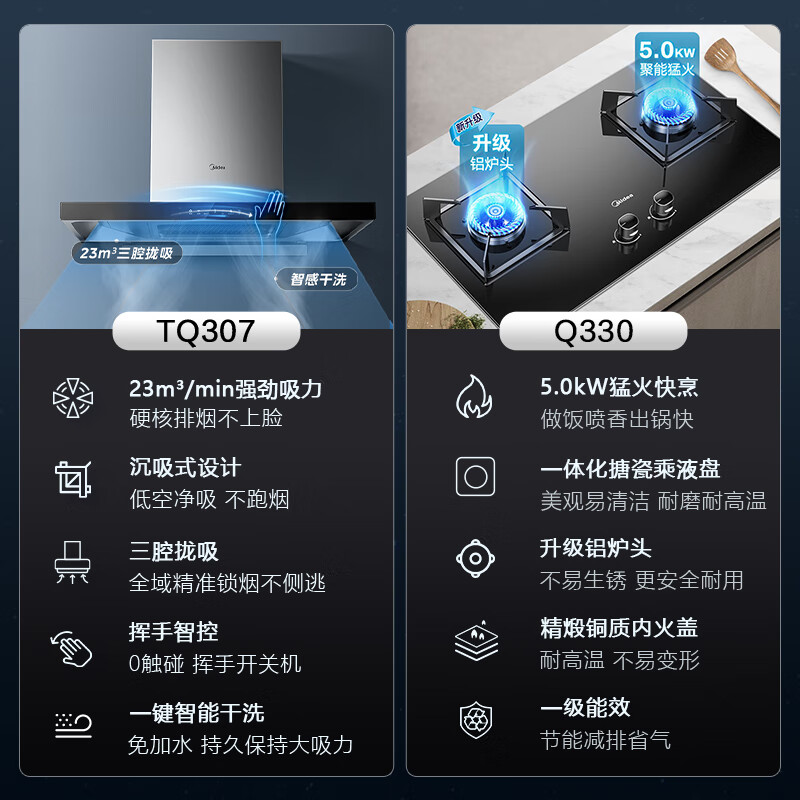Click the hand wave control icon
Screen dimensions: 800x800
71,648
